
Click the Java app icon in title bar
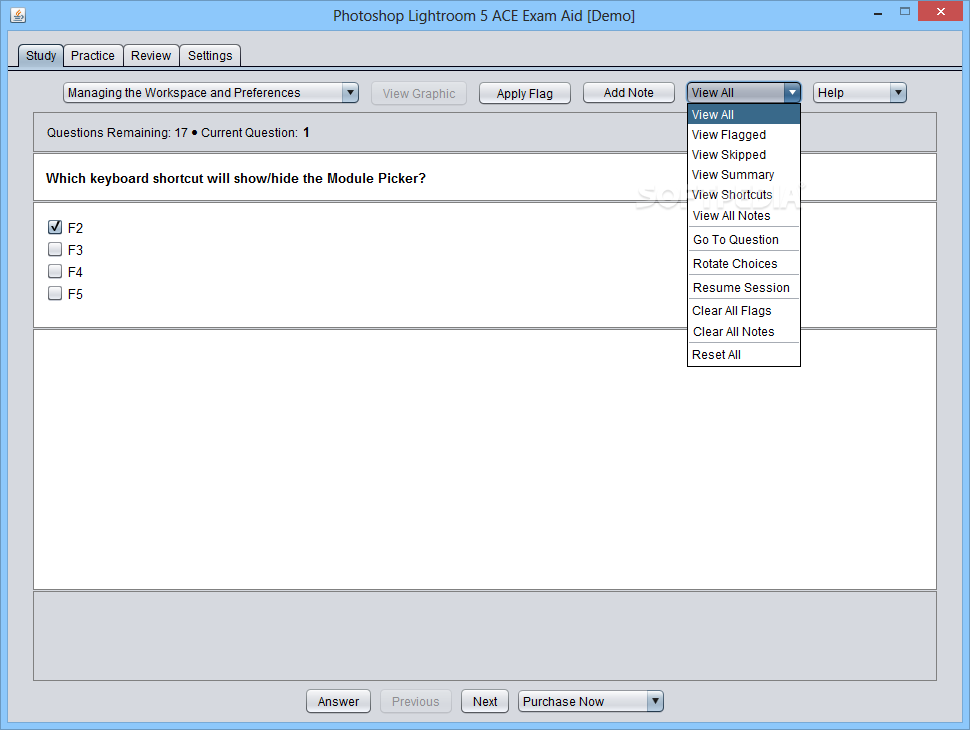(18, 15)
